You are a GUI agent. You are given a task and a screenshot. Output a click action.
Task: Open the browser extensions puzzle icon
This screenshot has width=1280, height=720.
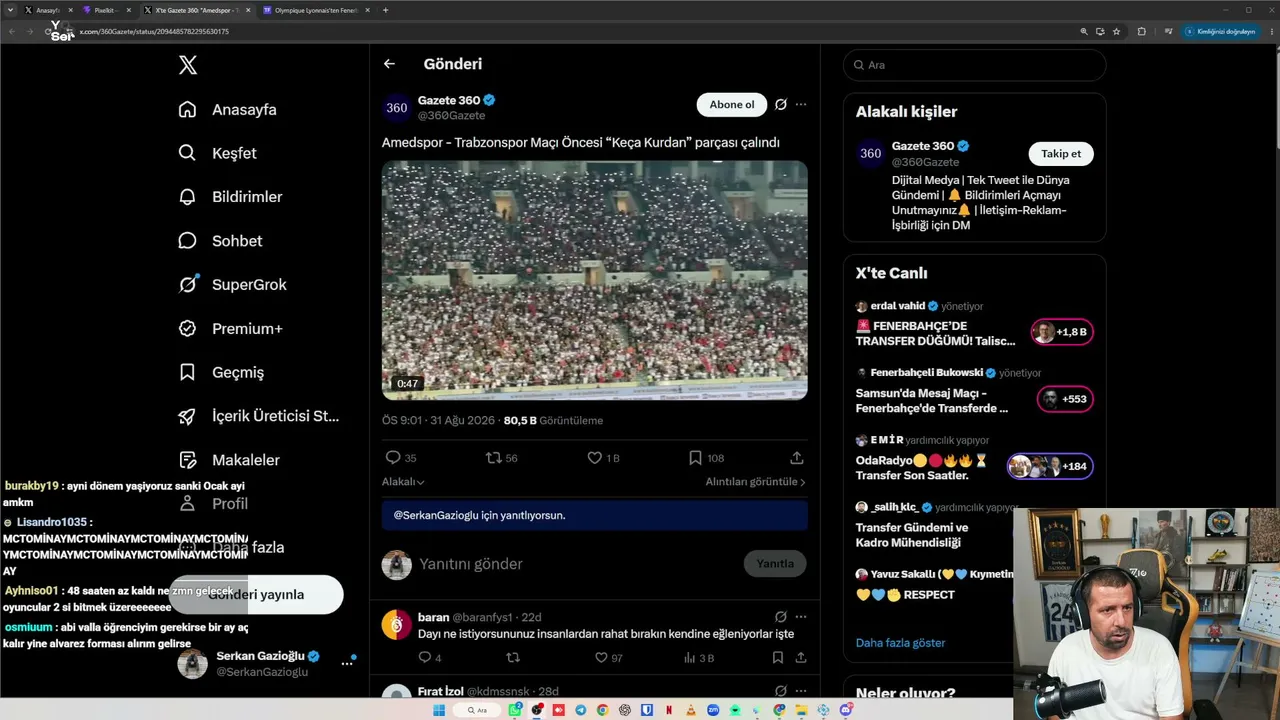point(1142,32)
